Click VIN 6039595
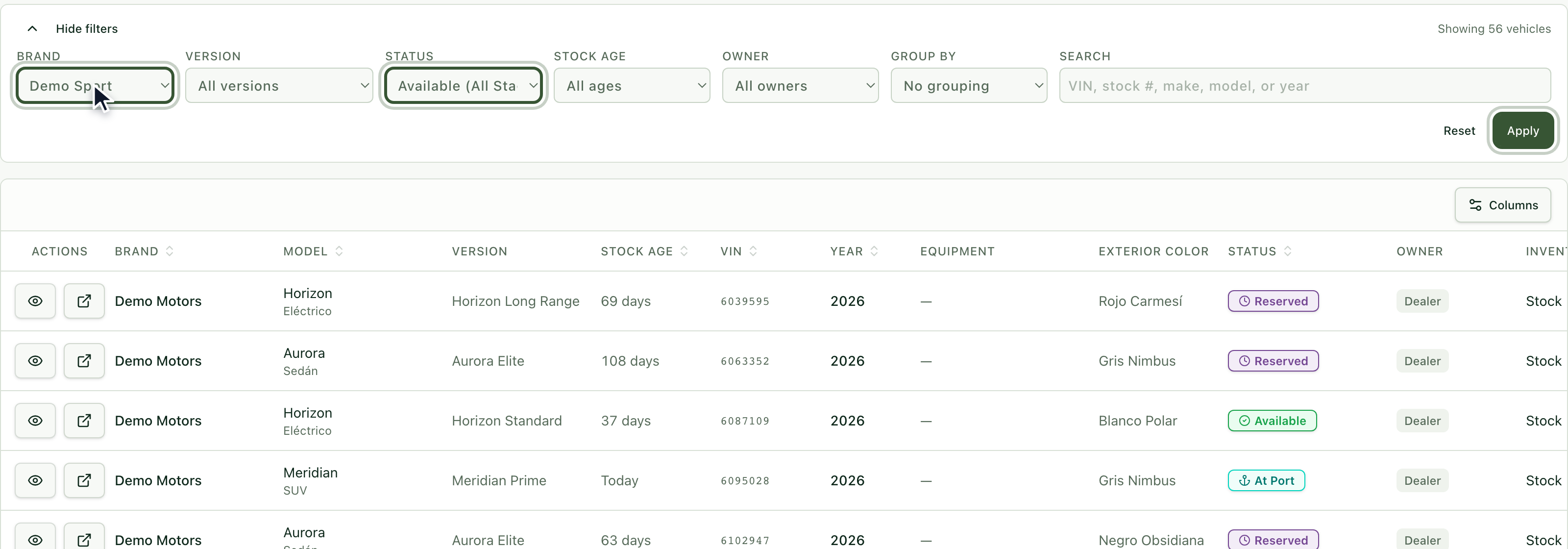 tap(744, 301)
